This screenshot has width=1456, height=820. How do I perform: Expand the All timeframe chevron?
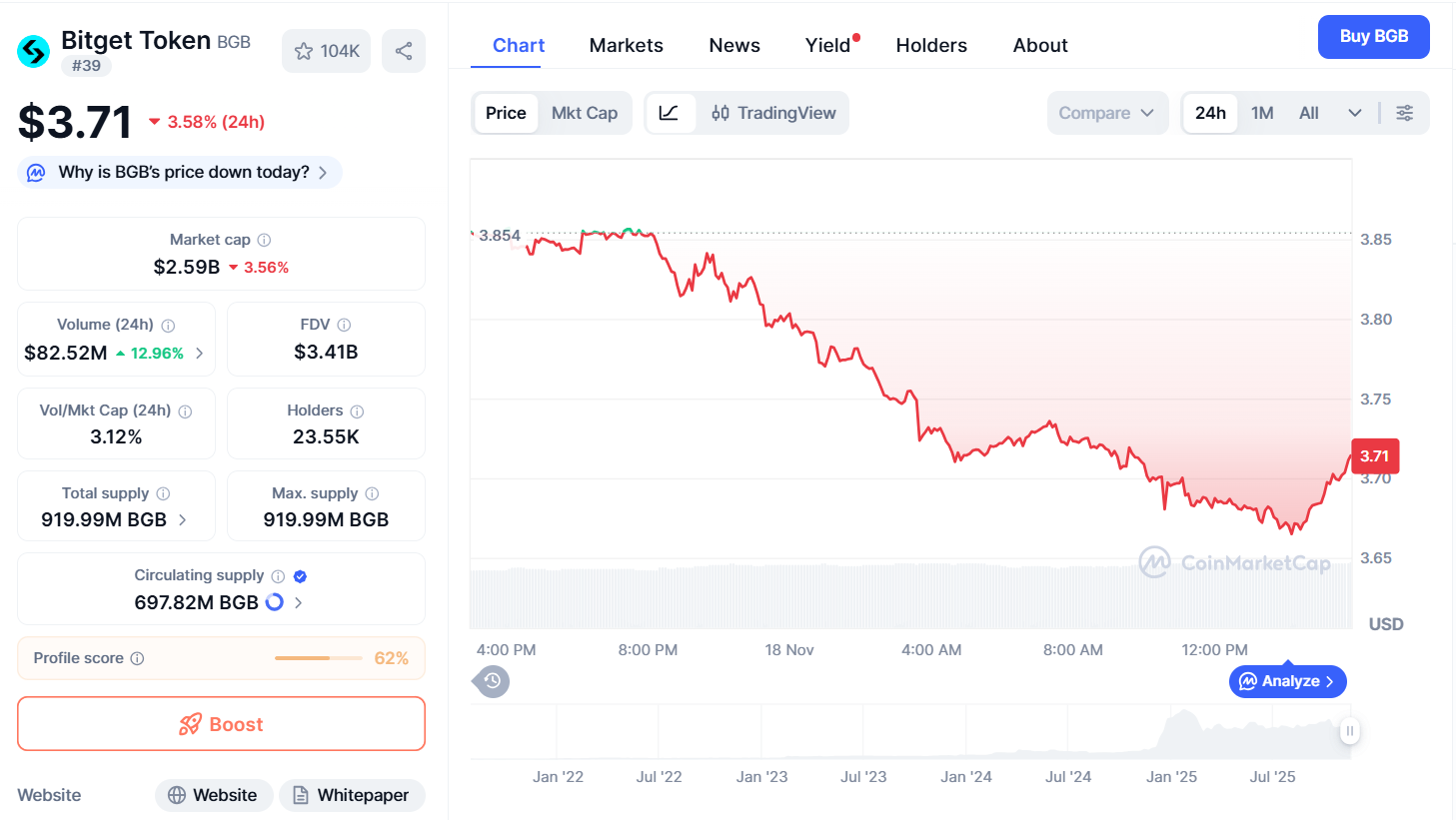1354,113
